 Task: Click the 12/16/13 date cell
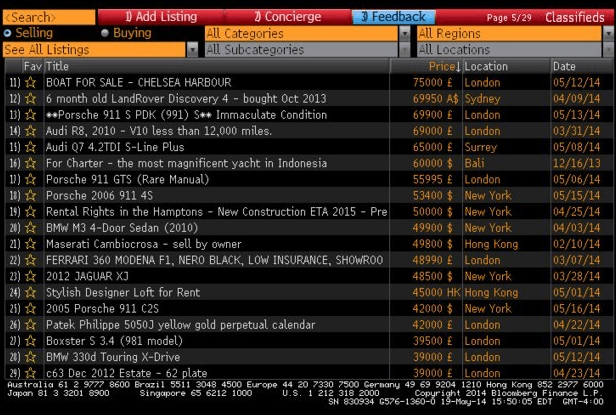(x=577, y=163)
